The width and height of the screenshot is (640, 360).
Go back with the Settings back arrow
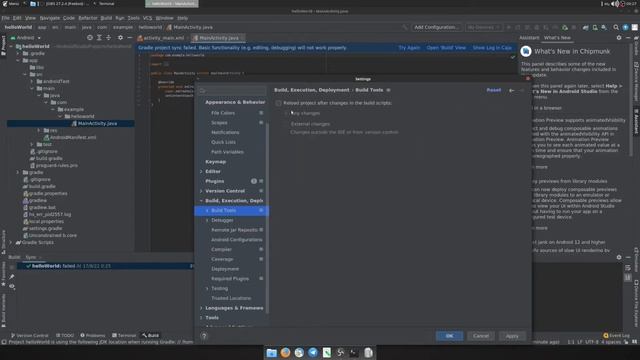pyautogui.click(x=511, y=90)
